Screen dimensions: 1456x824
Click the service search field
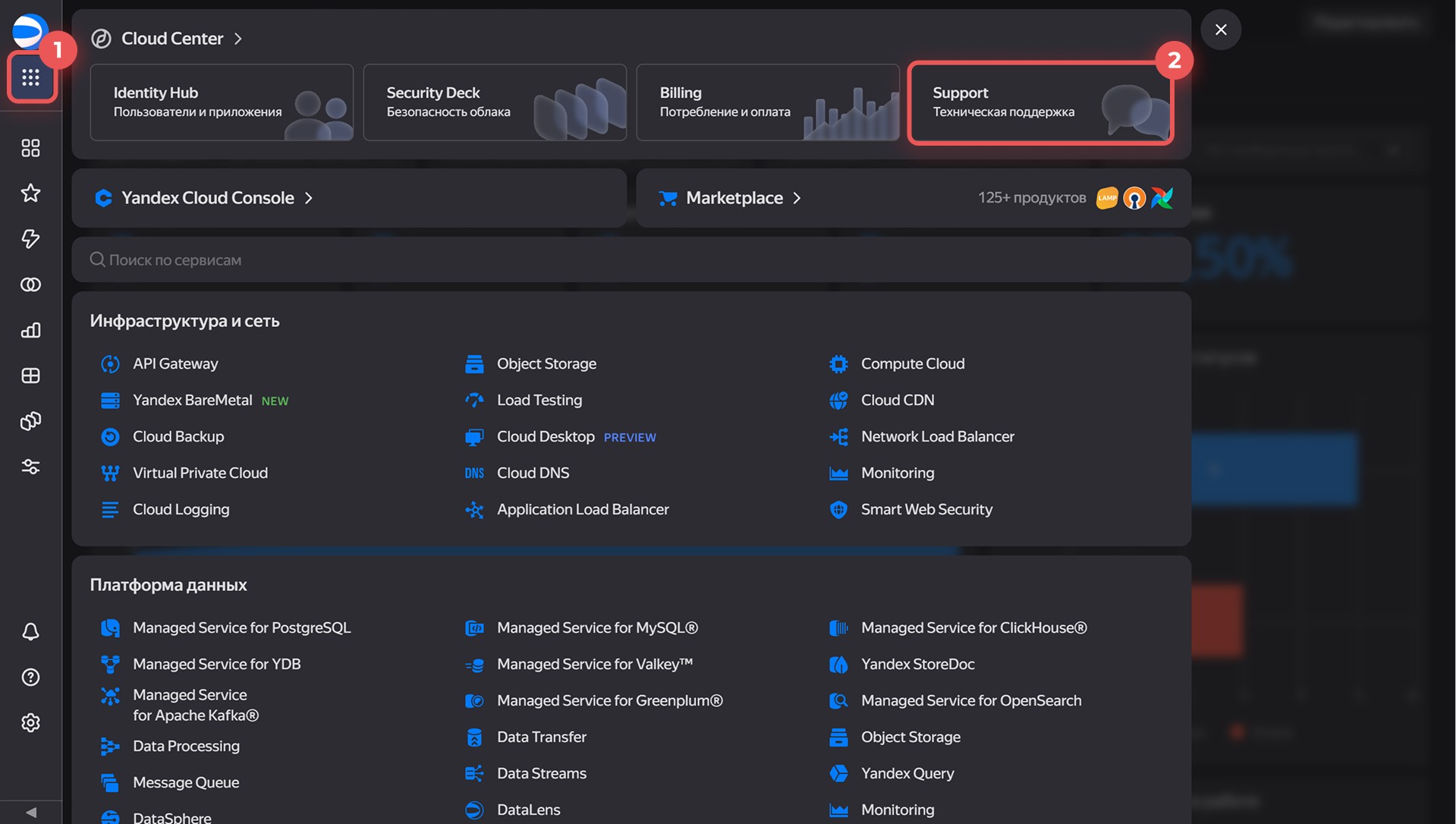tap(631, 259)
